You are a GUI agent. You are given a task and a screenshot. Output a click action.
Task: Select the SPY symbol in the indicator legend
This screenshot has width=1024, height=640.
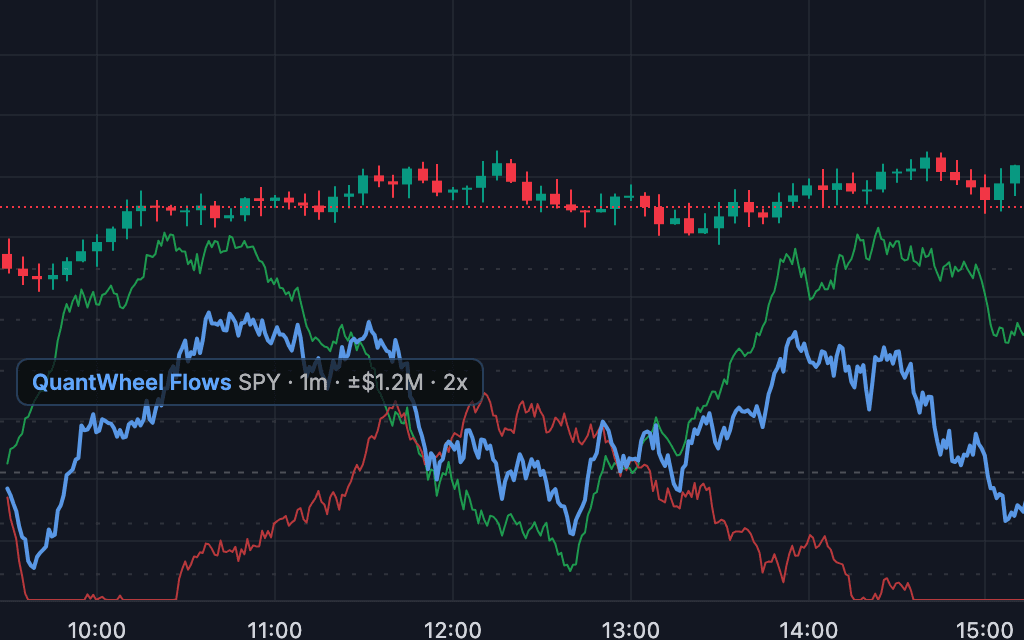(259, 382)
